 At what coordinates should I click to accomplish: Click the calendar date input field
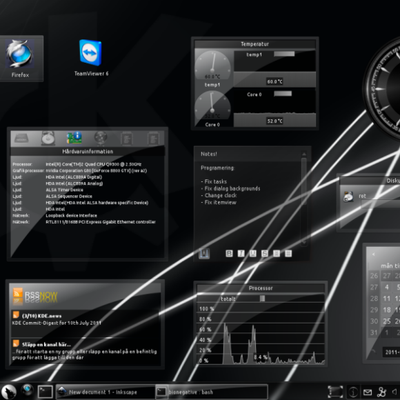pos(391,352)
